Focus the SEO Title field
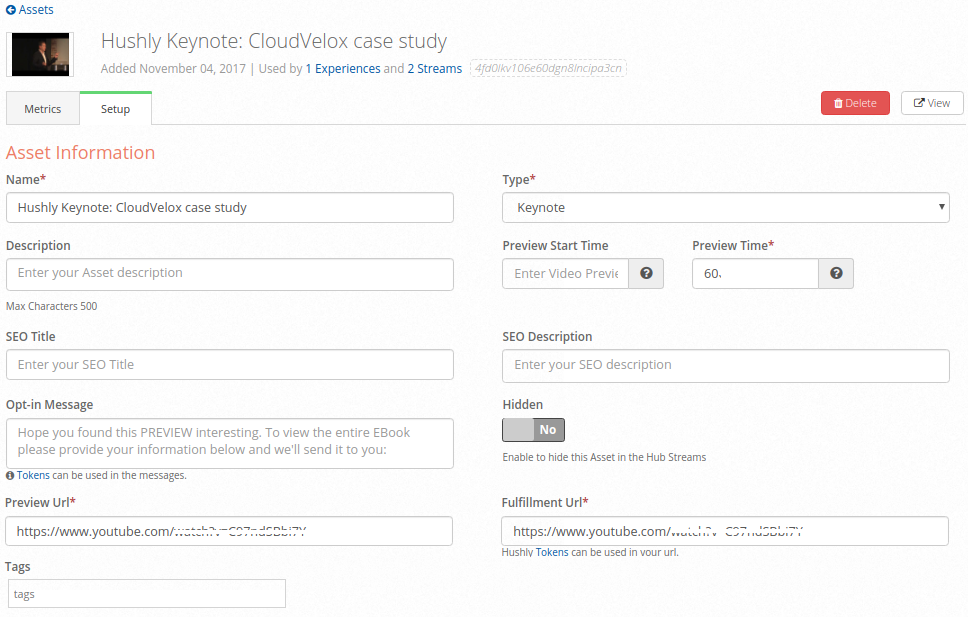 point(230,364)
